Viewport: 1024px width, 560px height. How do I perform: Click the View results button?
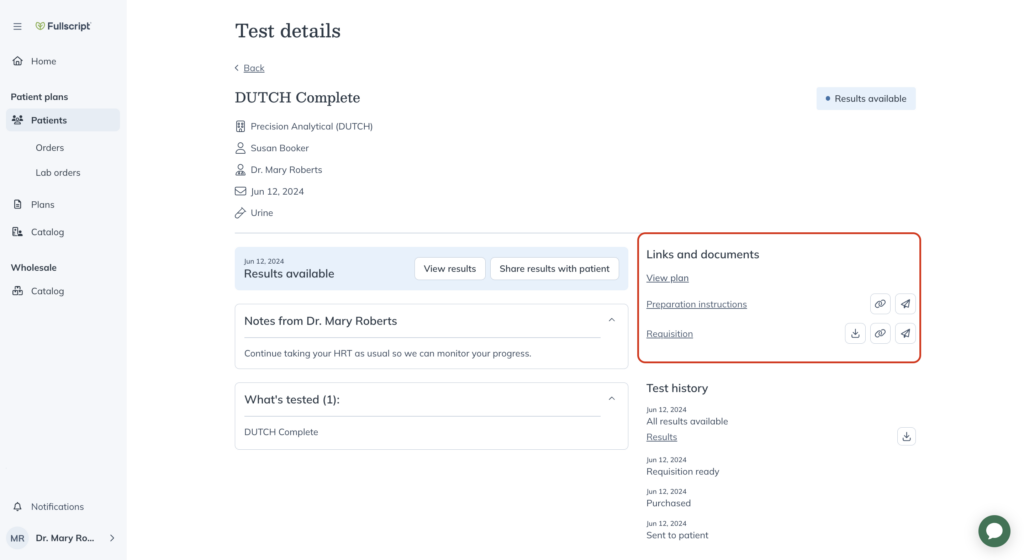[450, 268]
